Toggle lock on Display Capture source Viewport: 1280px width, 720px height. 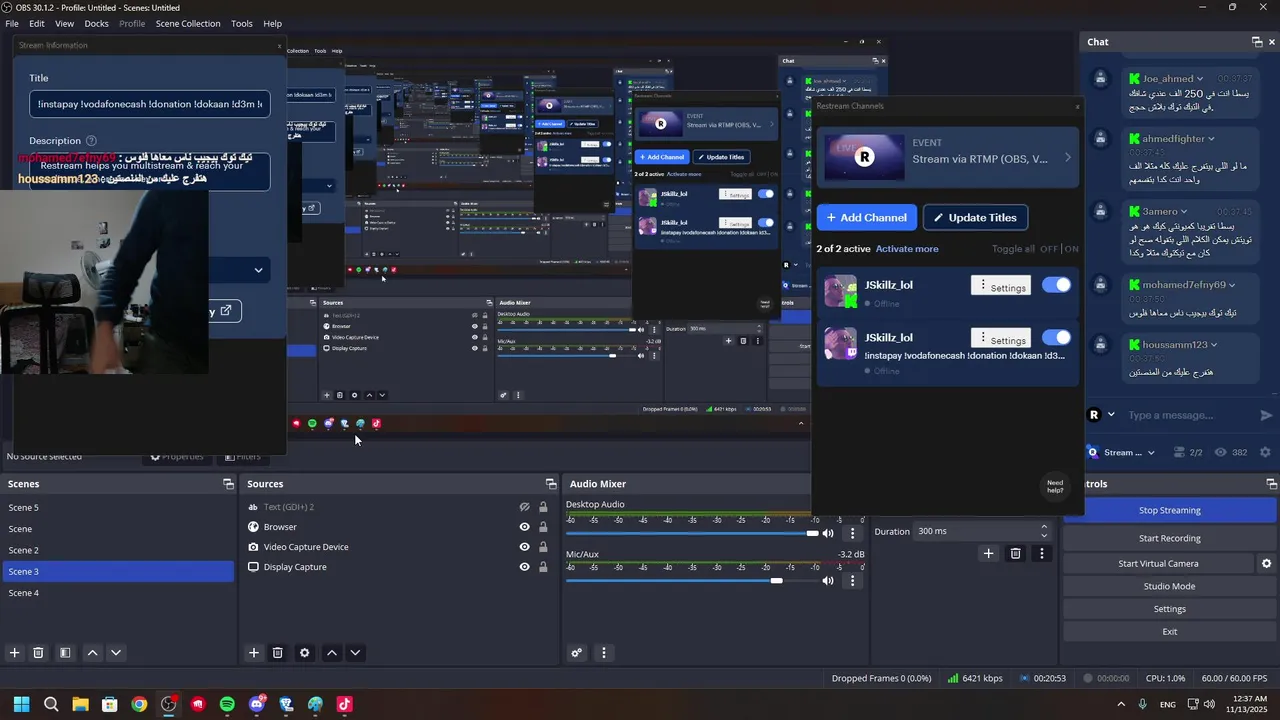point(543,567)
